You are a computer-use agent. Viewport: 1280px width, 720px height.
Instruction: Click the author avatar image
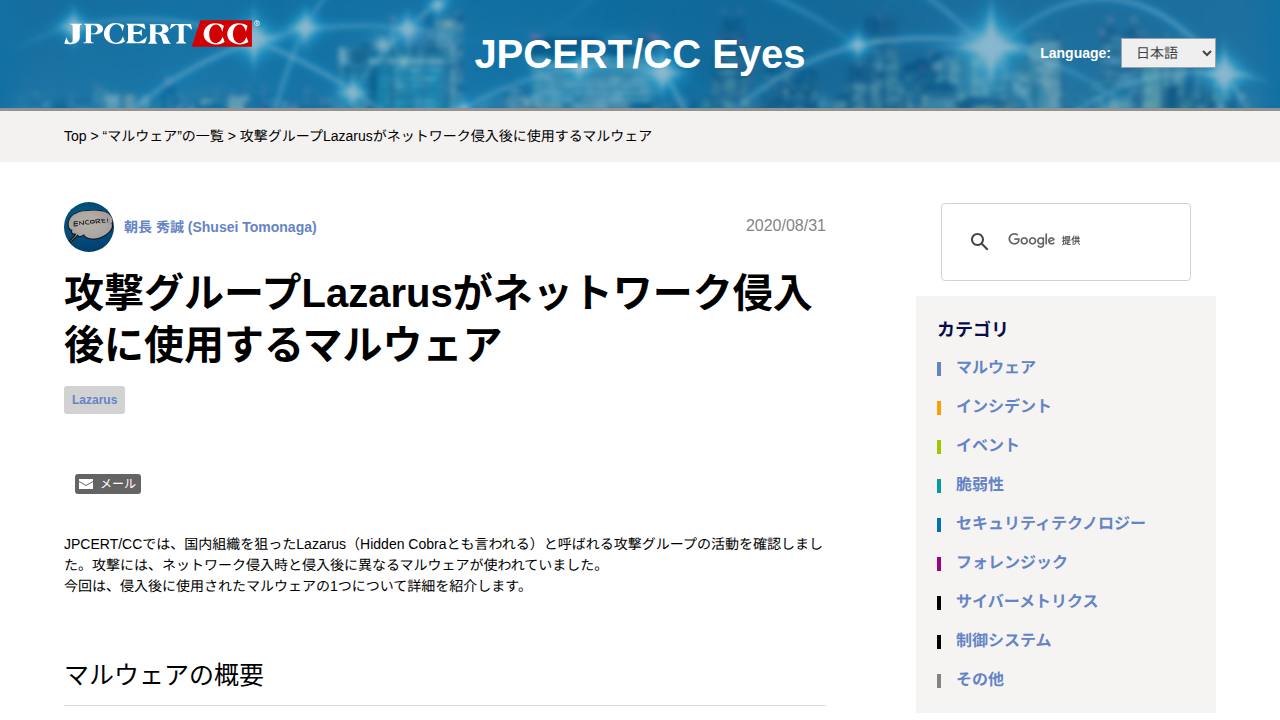coord(89,227)
